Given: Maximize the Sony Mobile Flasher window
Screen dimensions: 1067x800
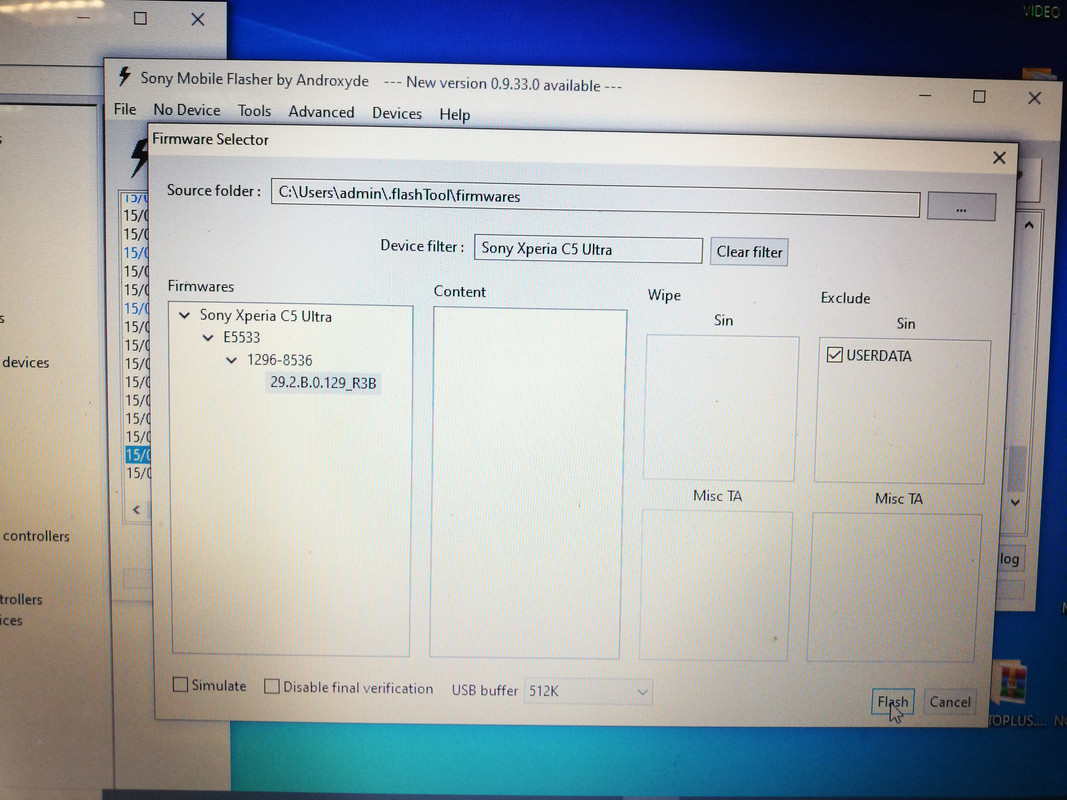Looking at the screenshot, I should 979,97.
